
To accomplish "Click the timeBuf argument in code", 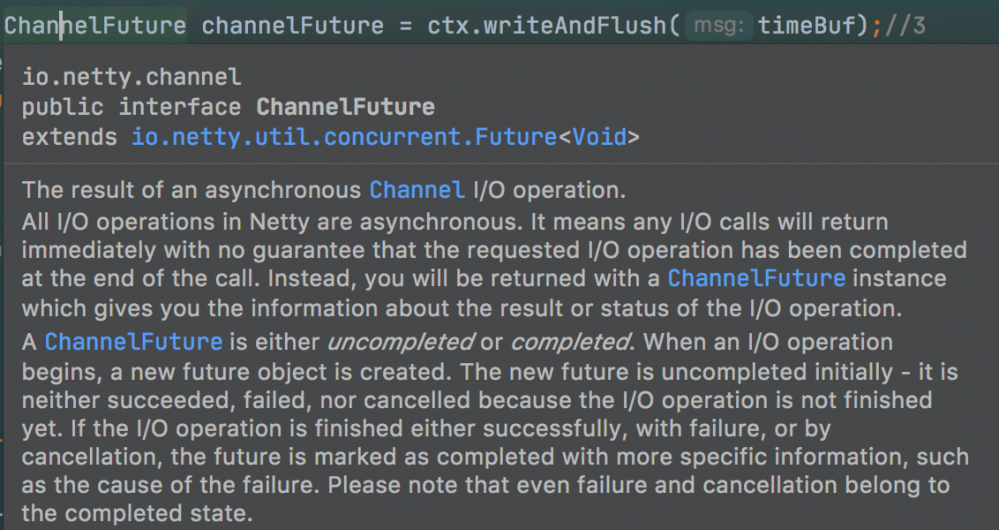I will click(806, 25).
